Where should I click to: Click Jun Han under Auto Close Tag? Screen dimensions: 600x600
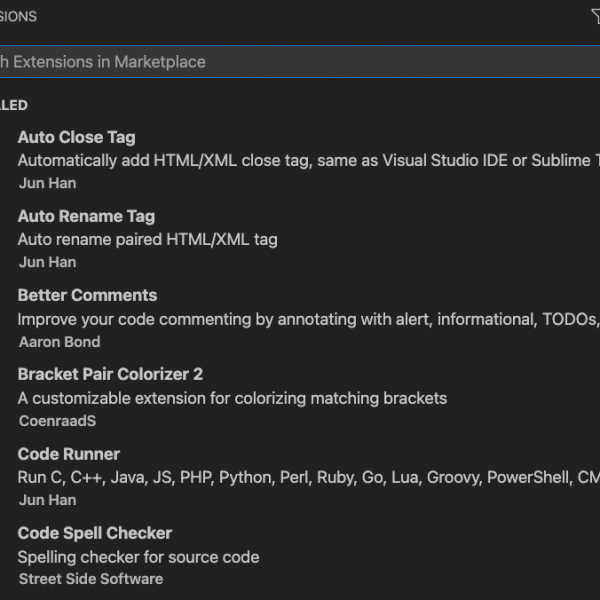47,183
